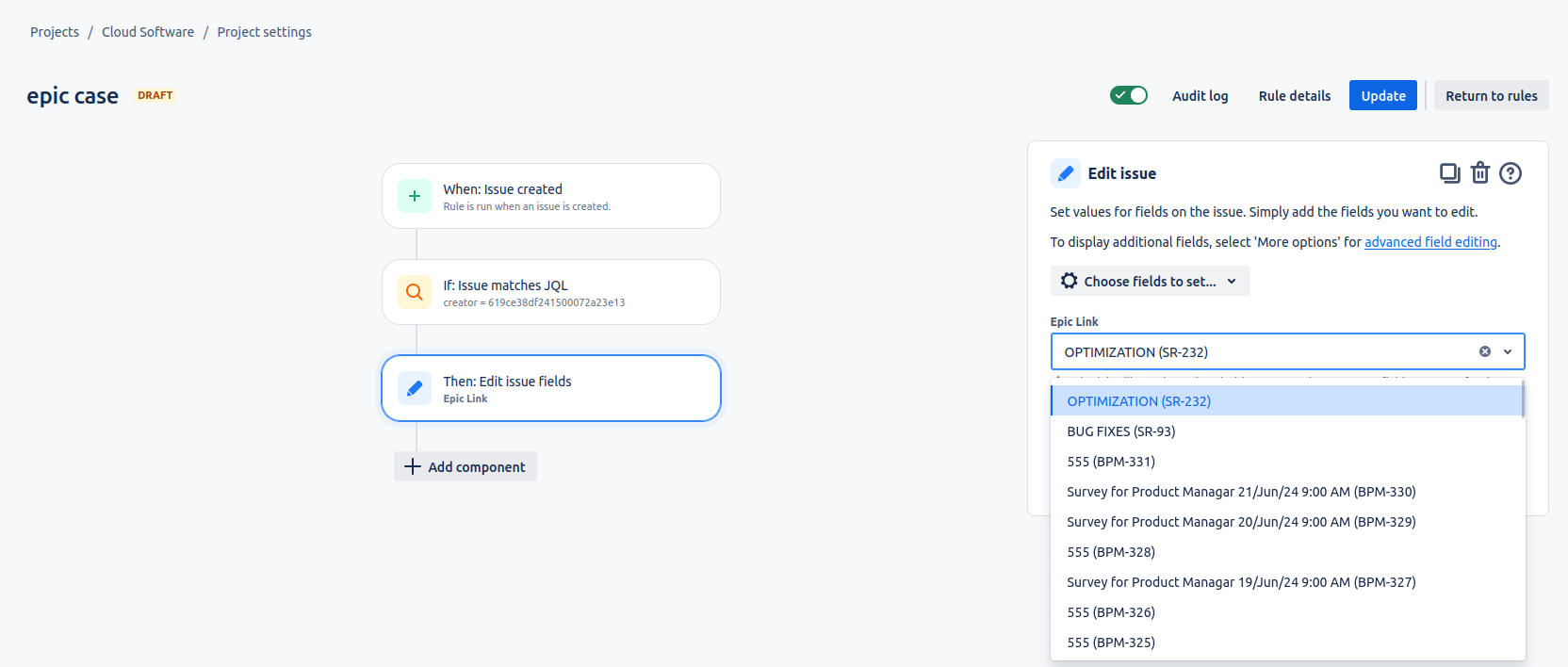Open advanced field editing link
This screenshot has height=667, width=1568.
coord(1430,242)
